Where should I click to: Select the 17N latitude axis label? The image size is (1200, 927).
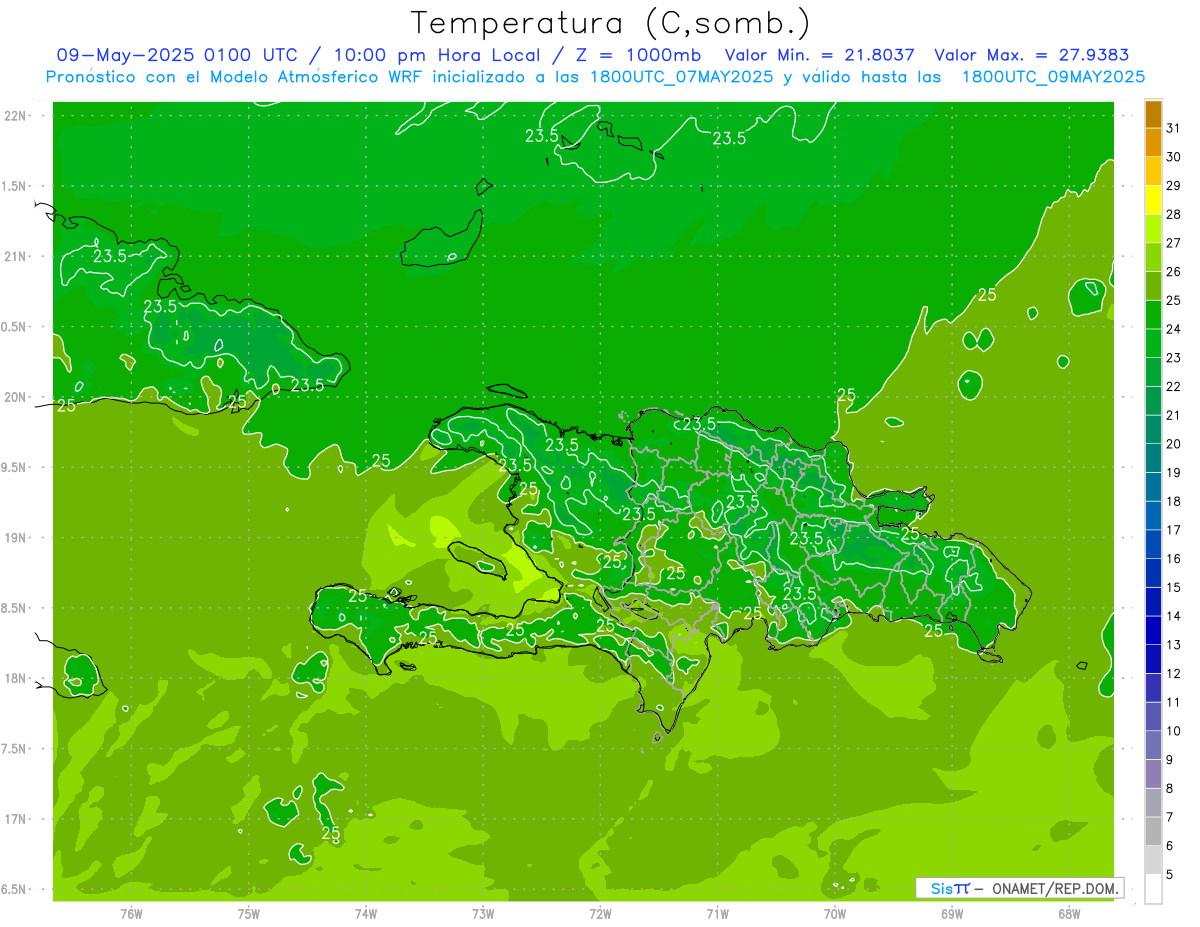click(16, 819)
